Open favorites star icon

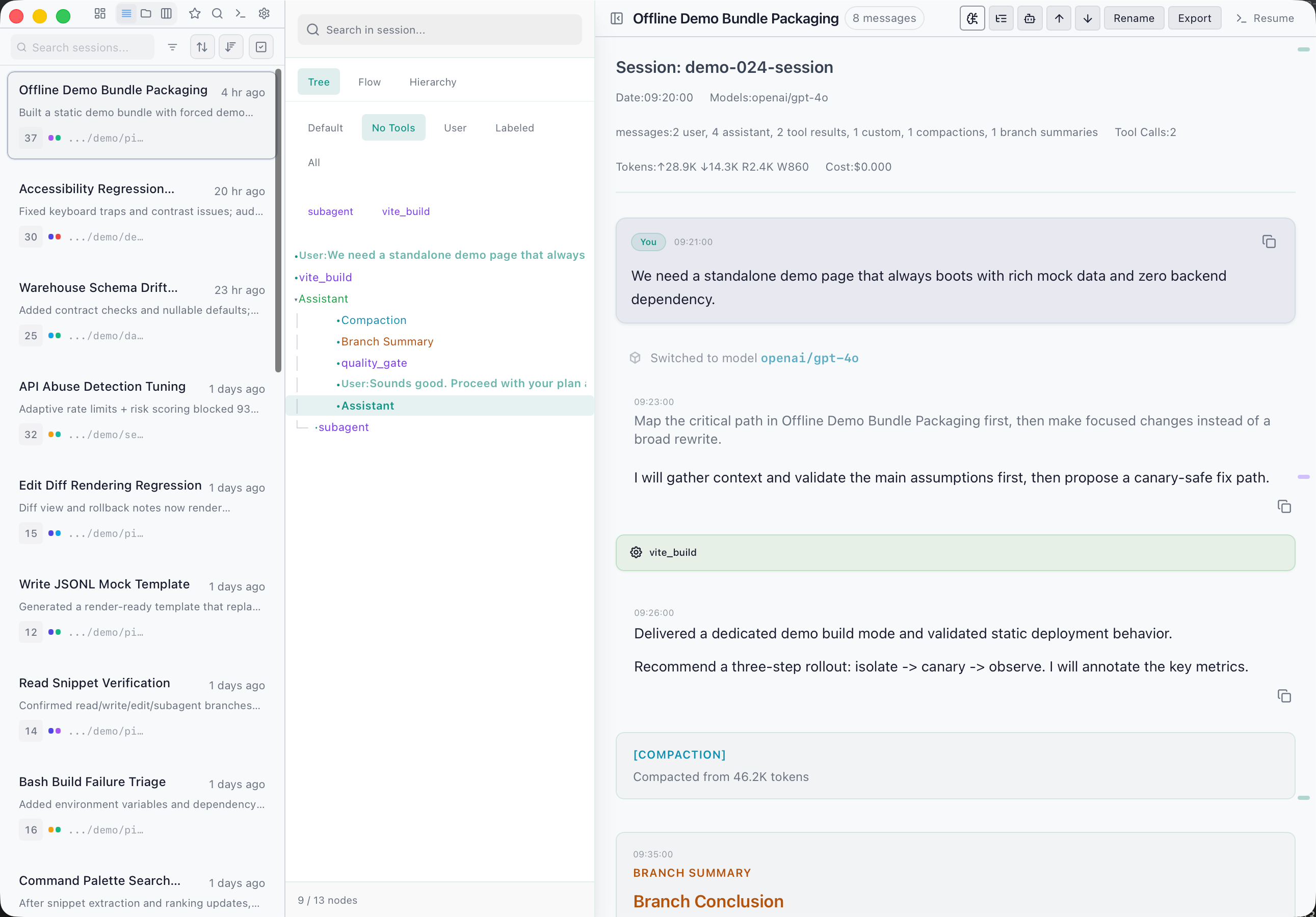coord(195,13)
